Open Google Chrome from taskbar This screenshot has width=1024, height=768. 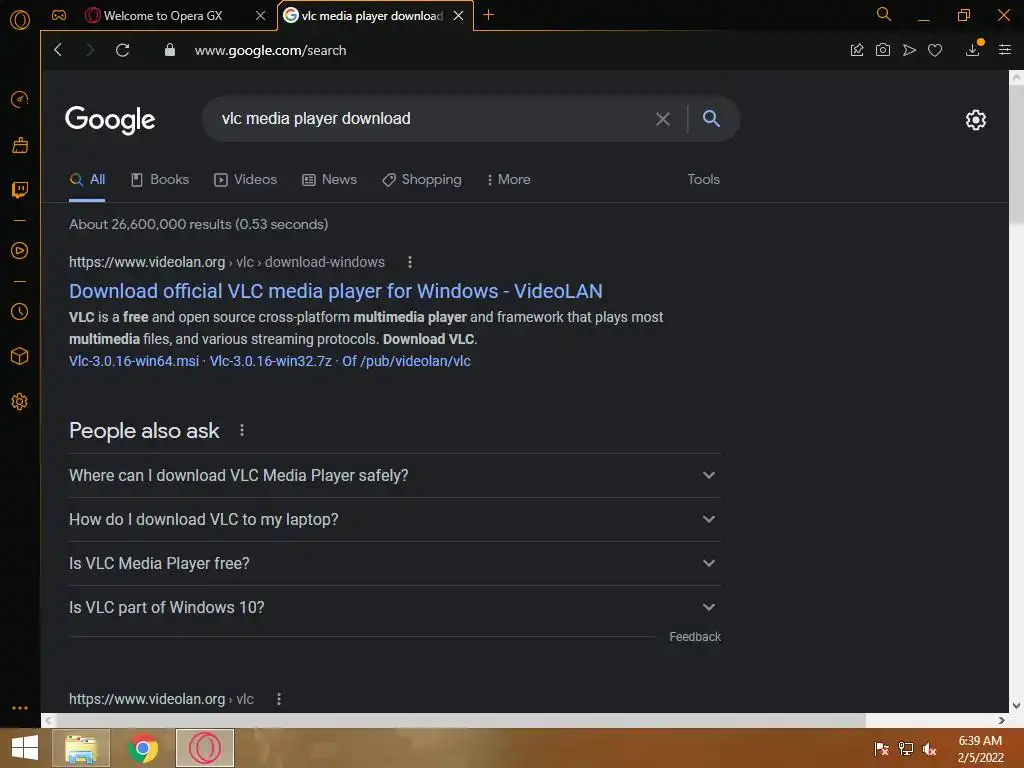(143, 748)
